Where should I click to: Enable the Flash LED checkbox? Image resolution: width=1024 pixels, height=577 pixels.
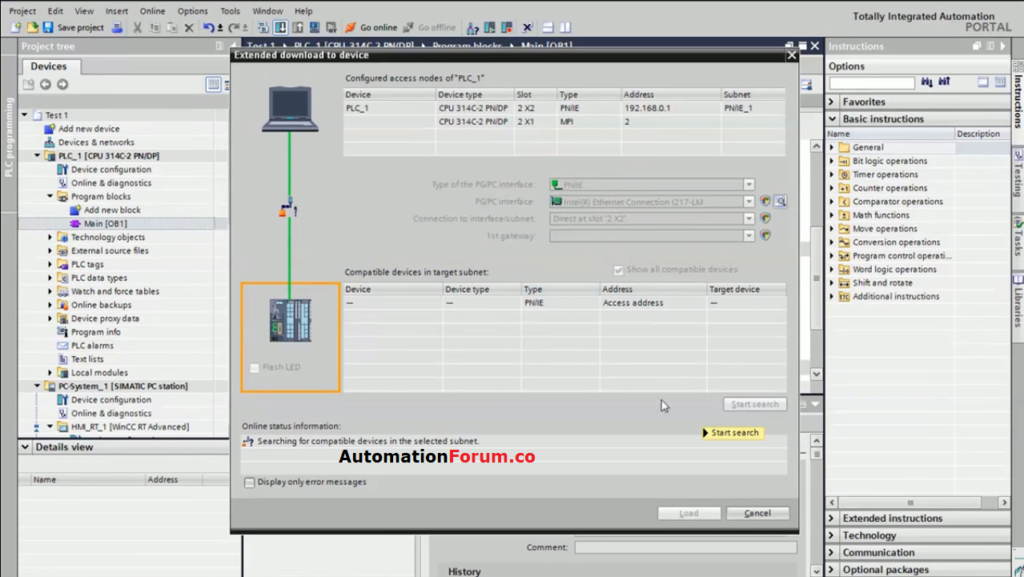coord(253,368)
